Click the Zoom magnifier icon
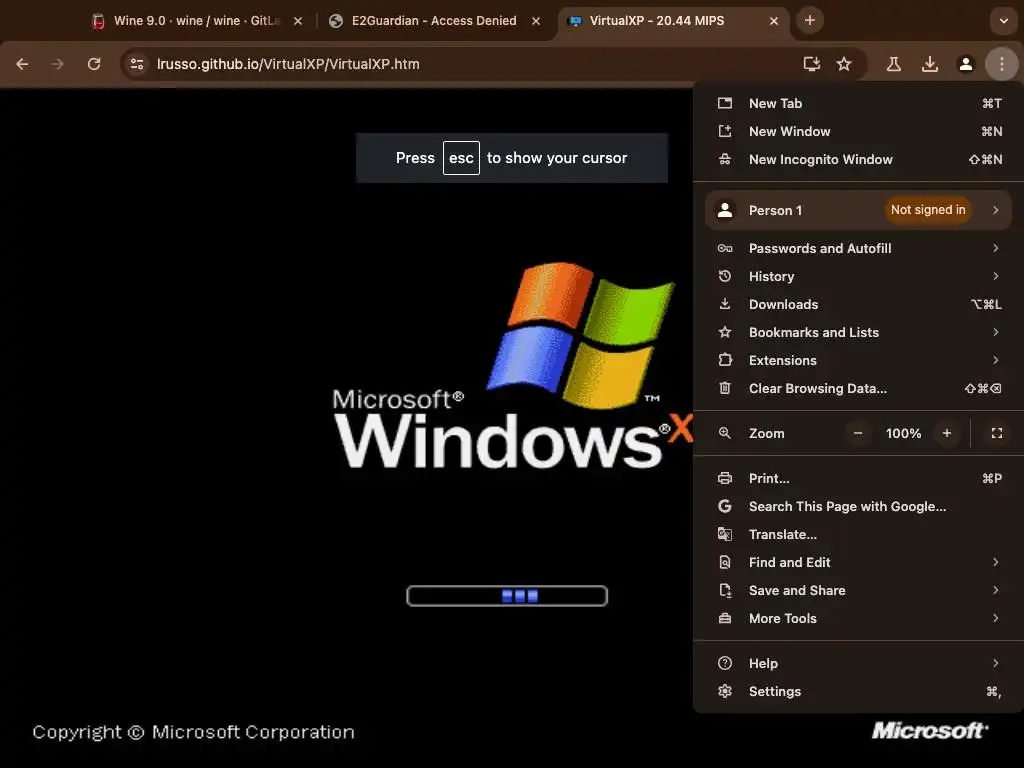The image size is (1024, 768). point(725,433)
